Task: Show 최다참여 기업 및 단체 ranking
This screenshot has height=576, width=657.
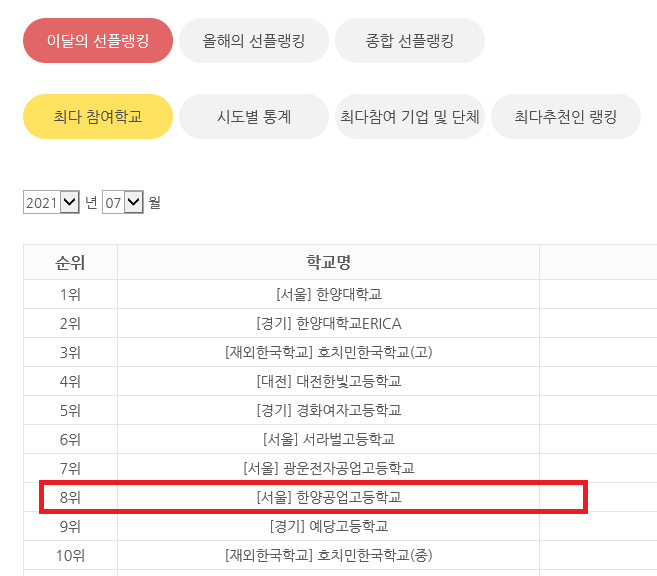Action: [409, 117]
